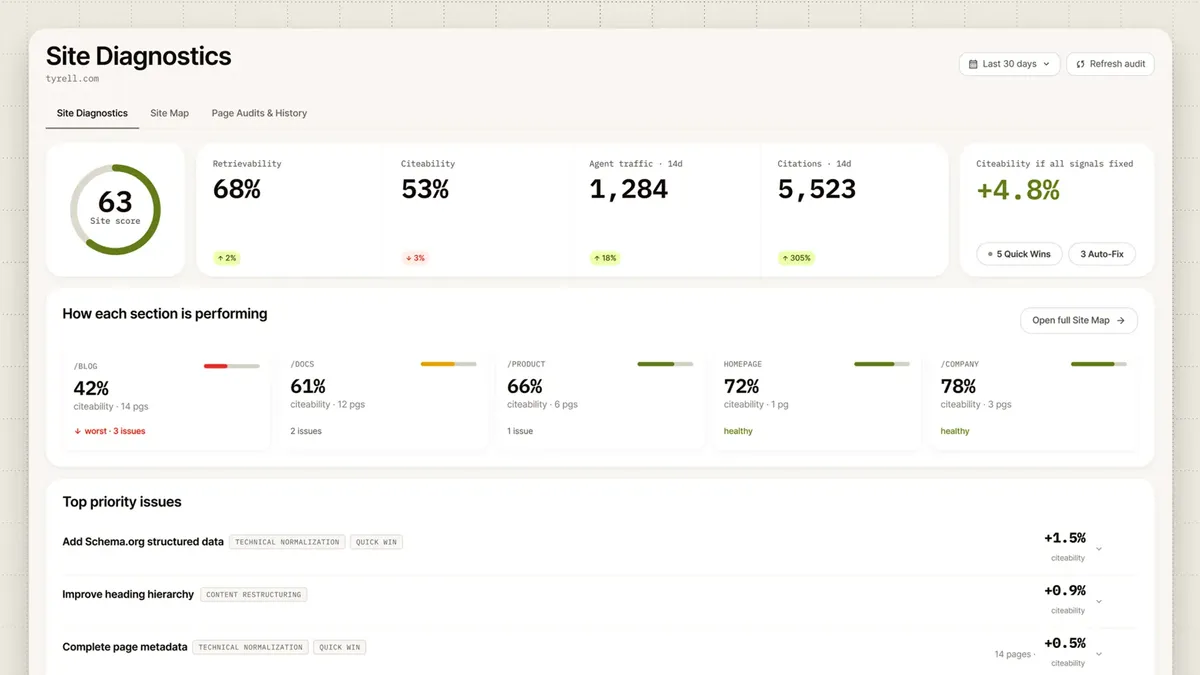Select the Site Diagnostics tab

tap(92, 113)
